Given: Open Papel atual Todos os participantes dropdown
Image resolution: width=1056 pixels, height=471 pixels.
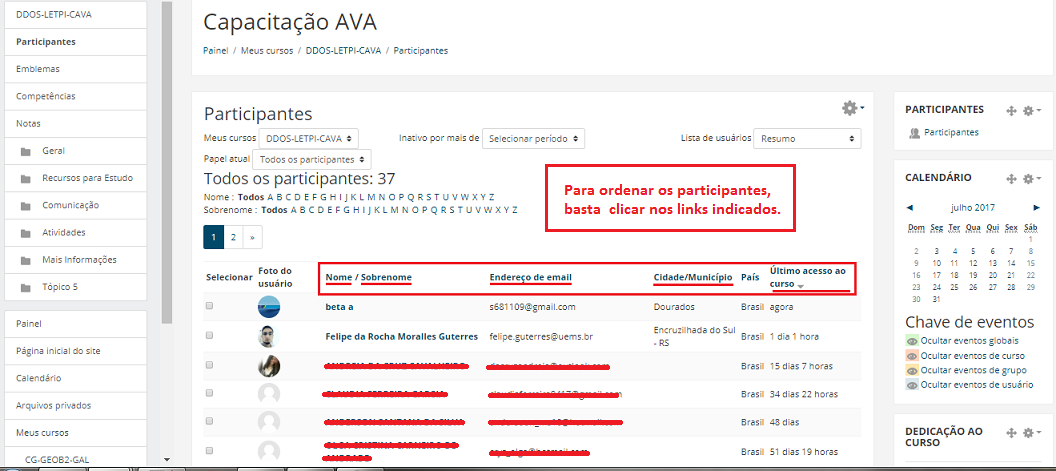Looking at the screenshot, I should coord(311,160).
